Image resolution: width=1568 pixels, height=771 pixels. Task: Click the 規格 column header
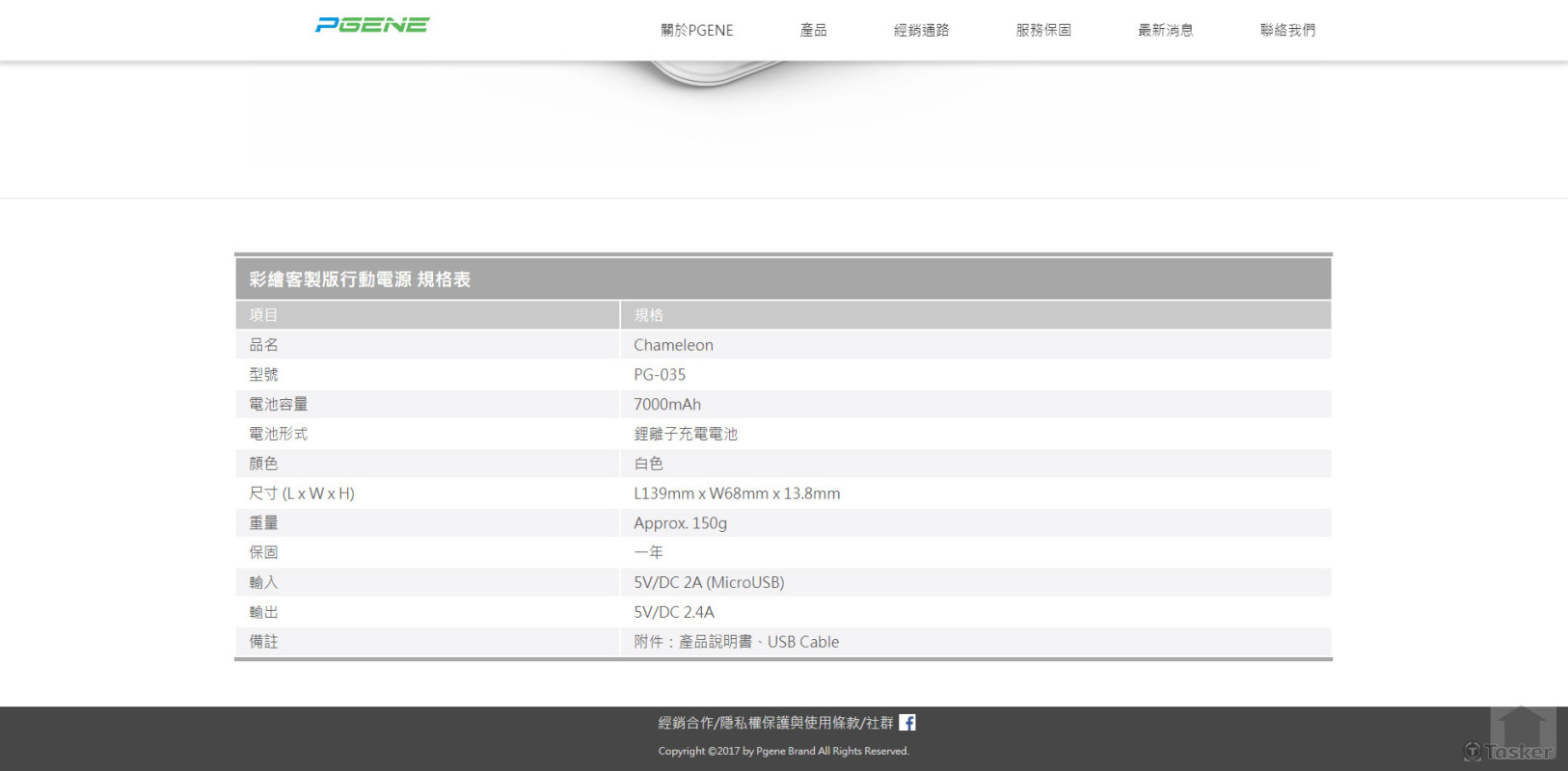[x=648, y=315]
